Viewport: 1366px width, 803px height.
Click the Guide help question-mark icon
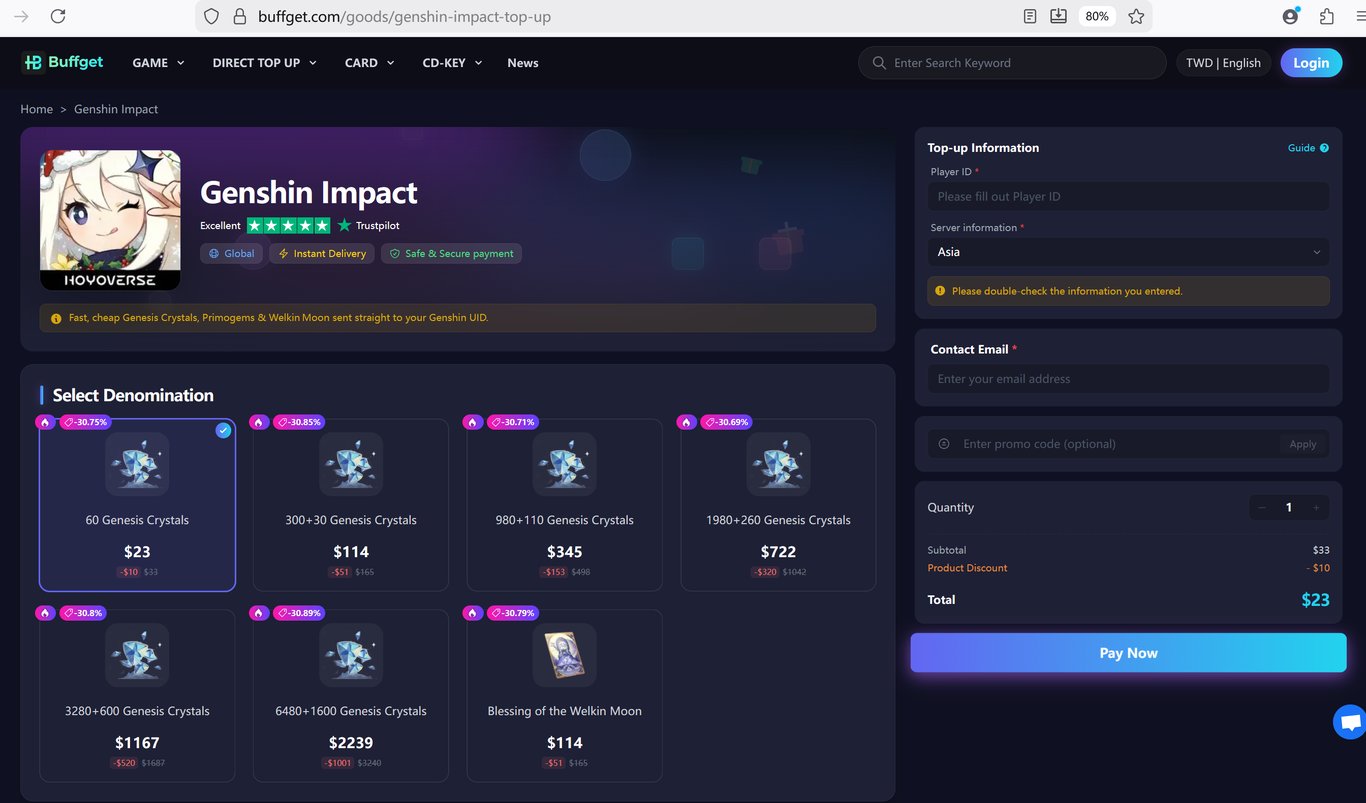click(x=1324, y=148)
